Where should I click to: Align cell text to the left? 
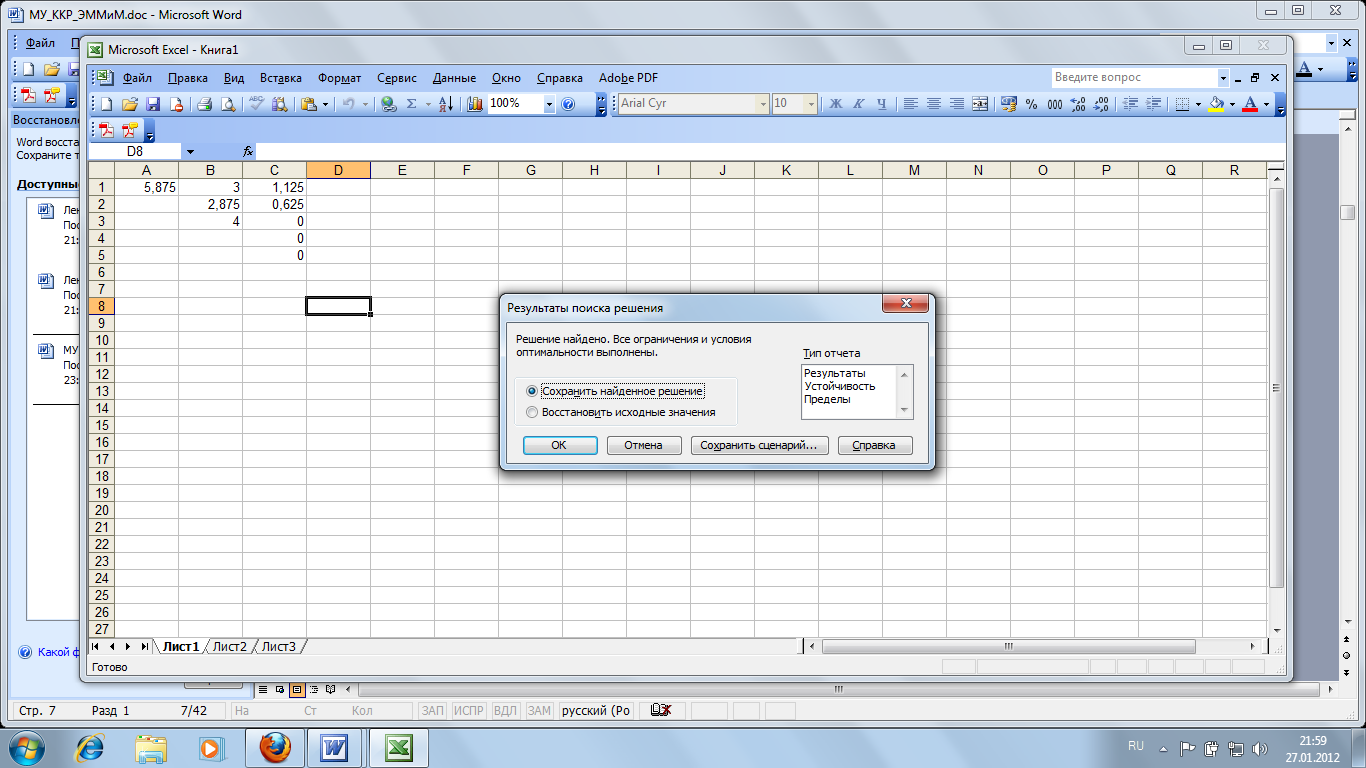(911, 104)
